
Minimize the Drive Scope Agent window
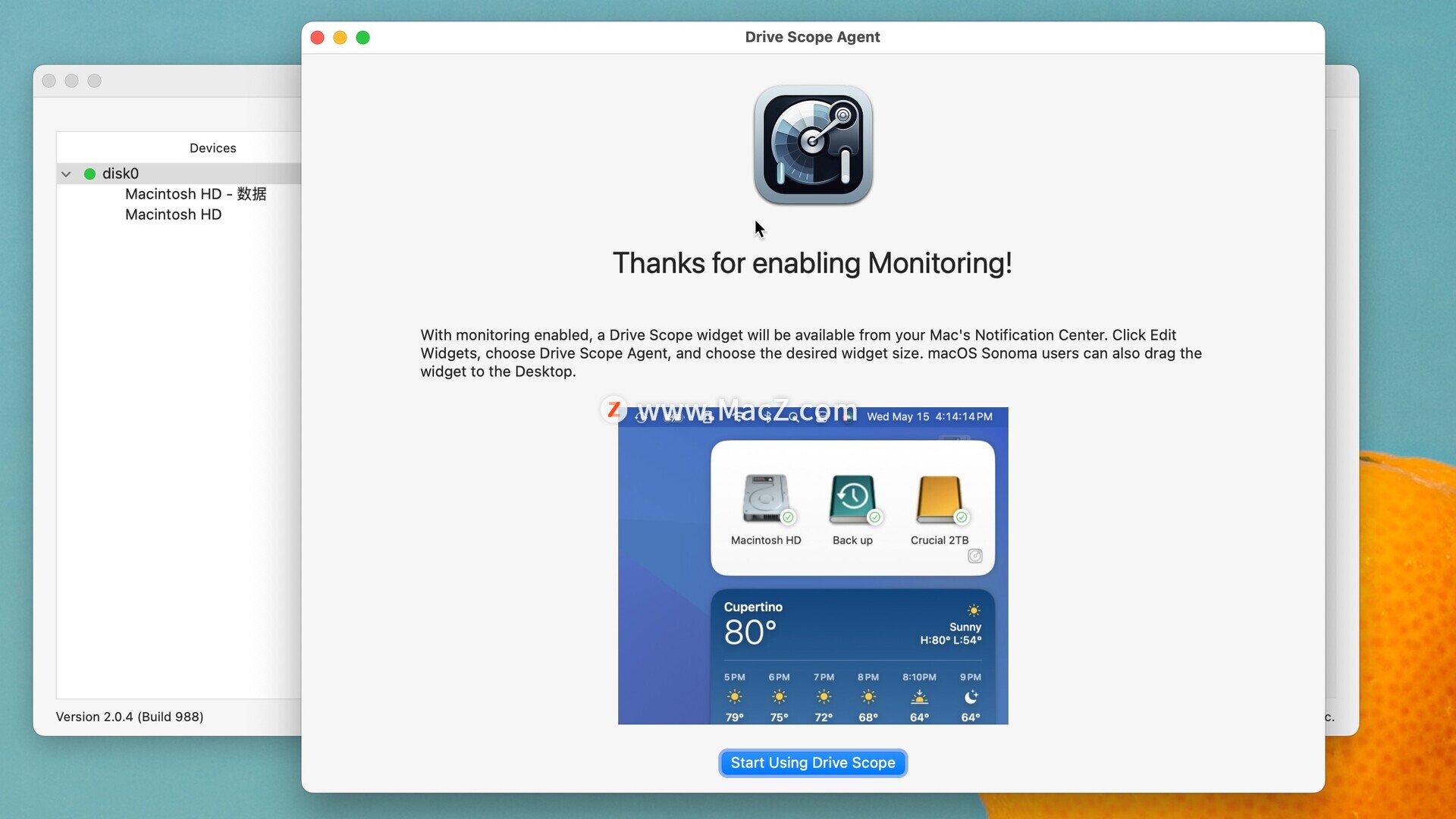coord(340,37)
